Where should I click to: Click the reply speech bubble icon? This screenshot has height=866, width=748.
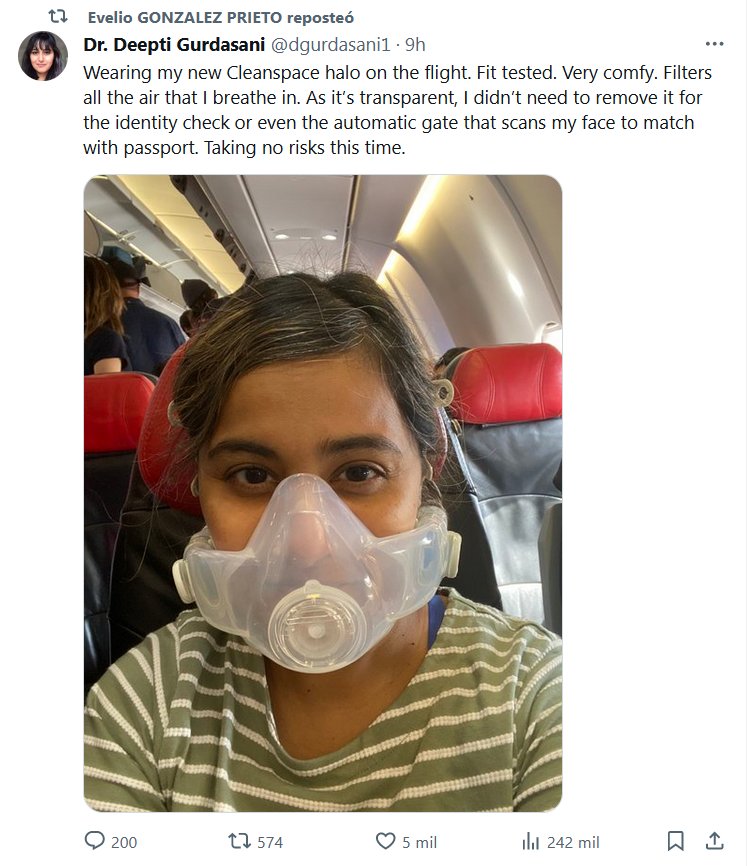click(x=95, y=841)
